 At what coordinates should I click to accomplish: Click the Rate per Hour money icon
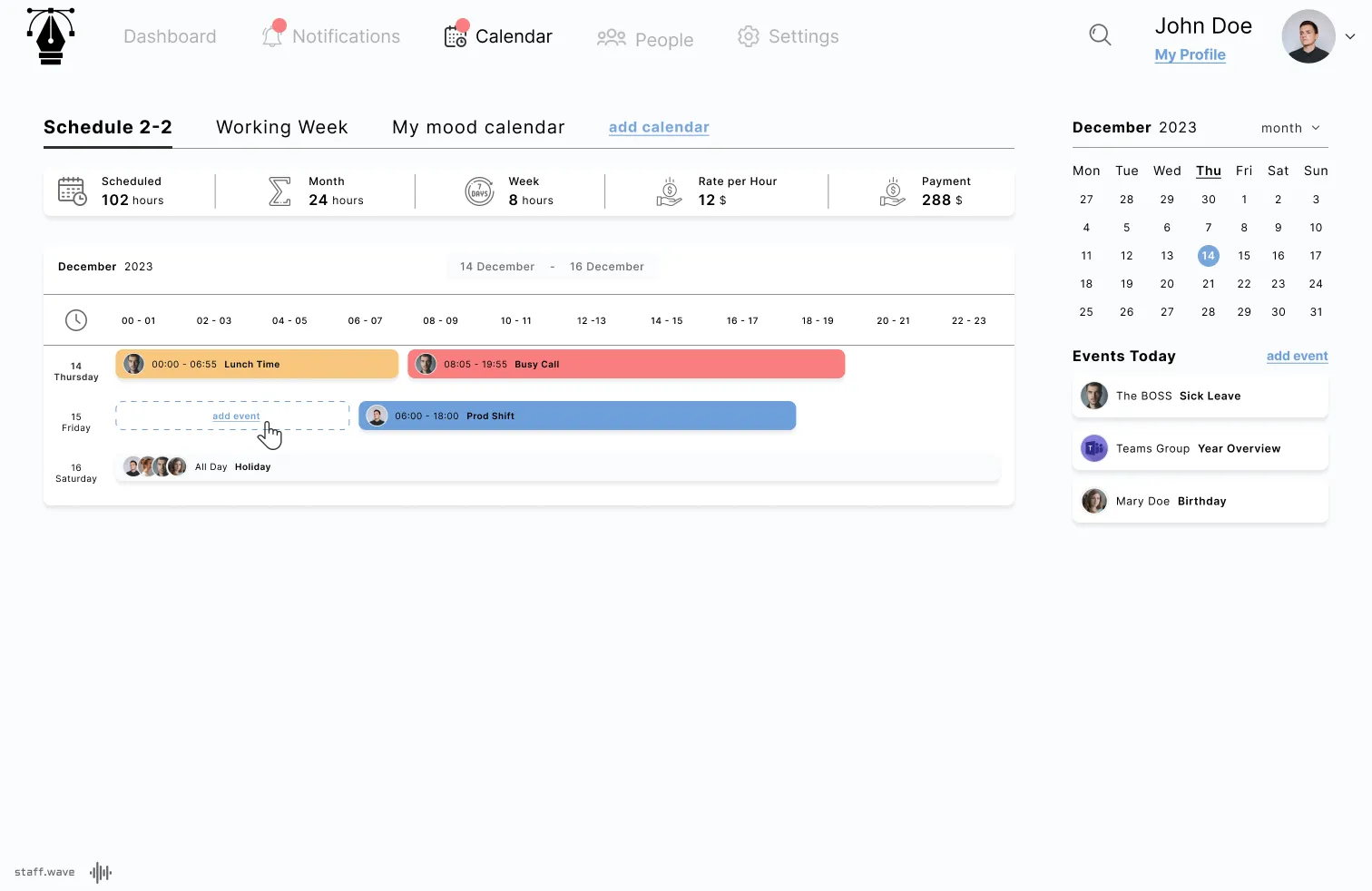coord(669,191)
